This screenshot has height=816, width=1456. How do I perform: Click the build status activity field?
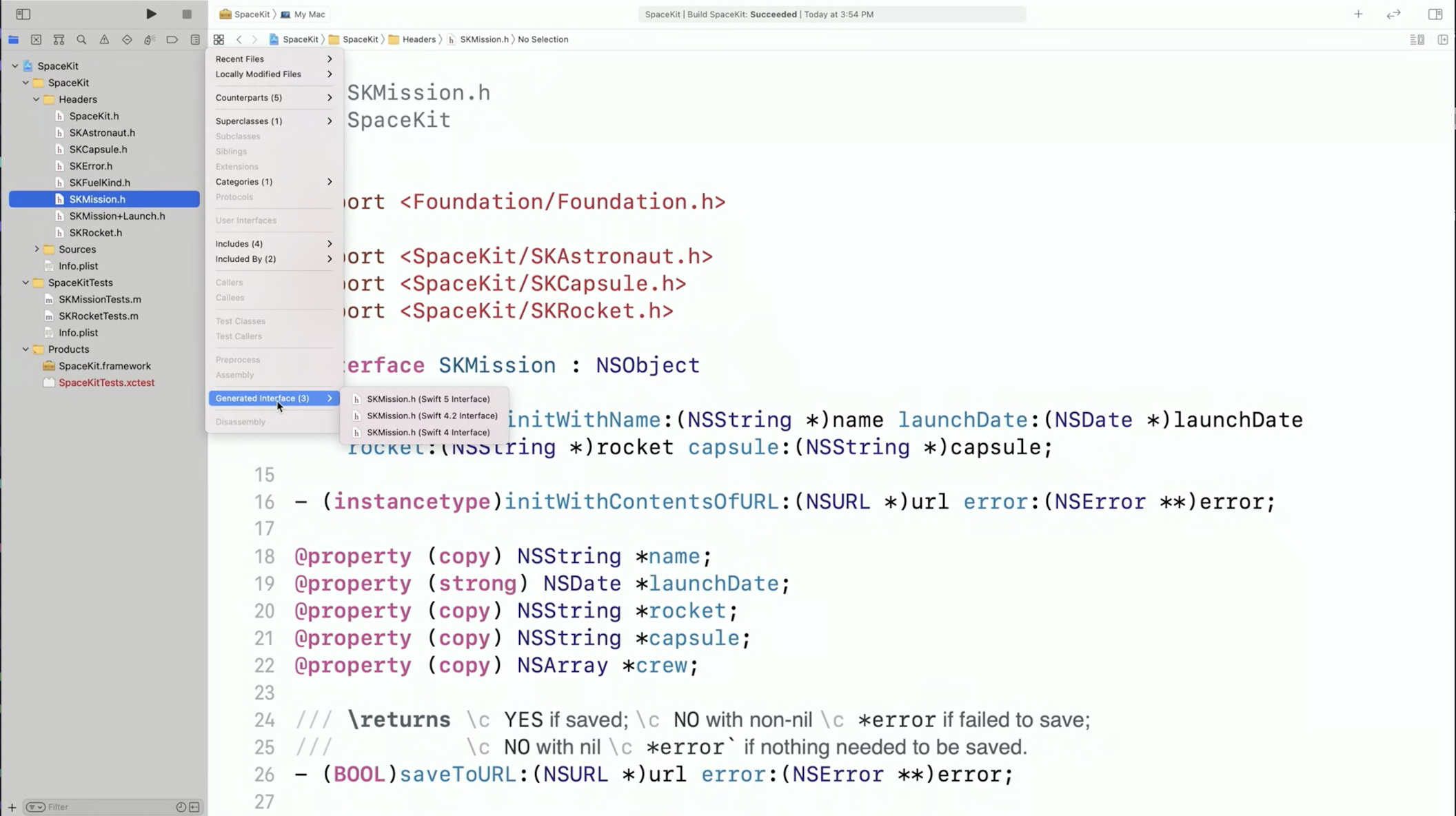tap(832, 14)
